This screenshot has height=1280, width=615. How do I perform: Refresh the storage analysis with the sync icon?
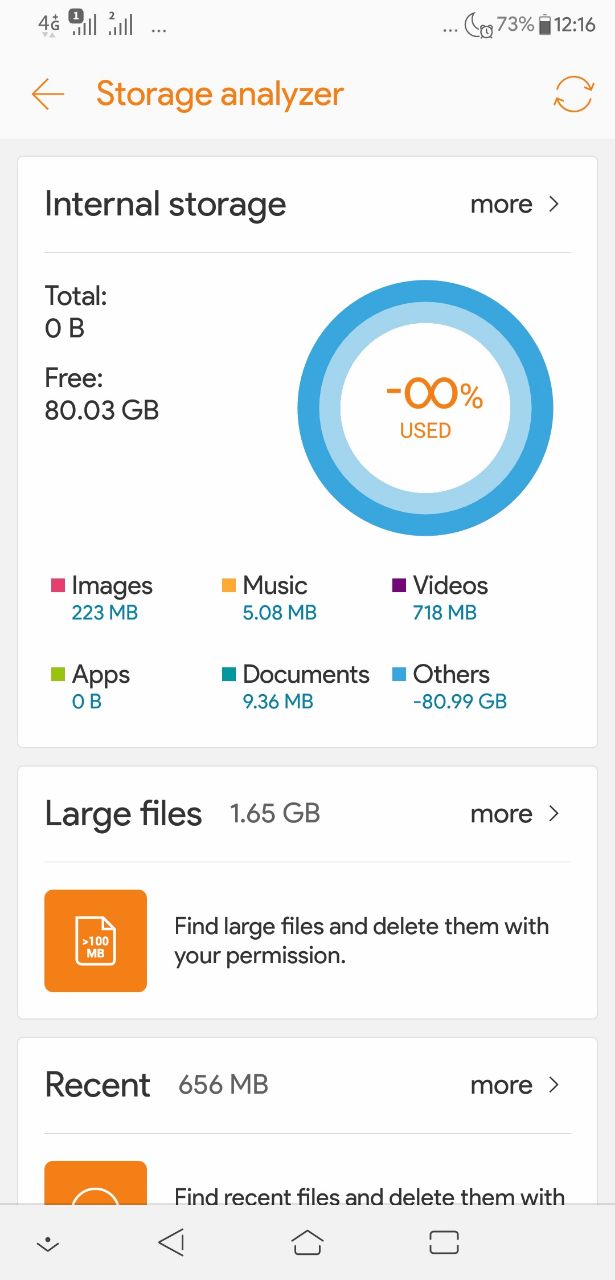573,94
